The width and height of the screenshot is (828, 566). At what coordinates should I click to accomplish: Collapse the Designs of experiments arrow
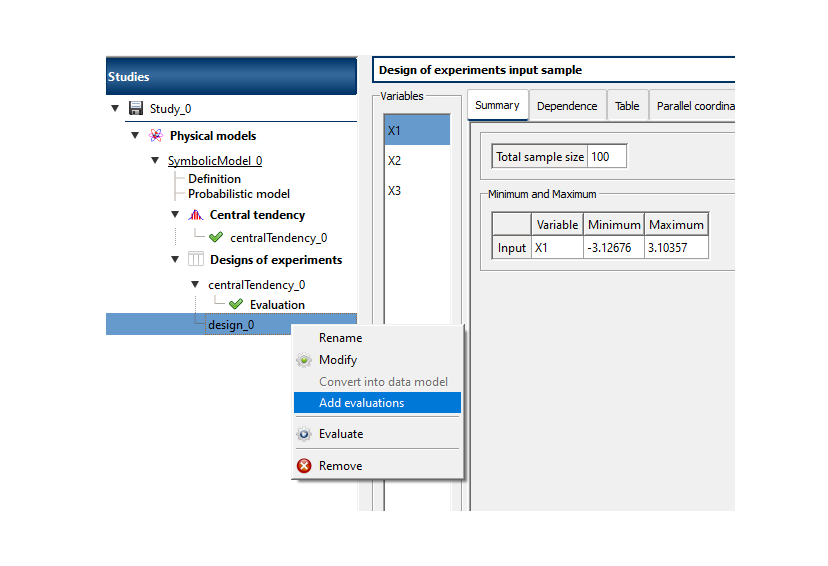point(175,260)
